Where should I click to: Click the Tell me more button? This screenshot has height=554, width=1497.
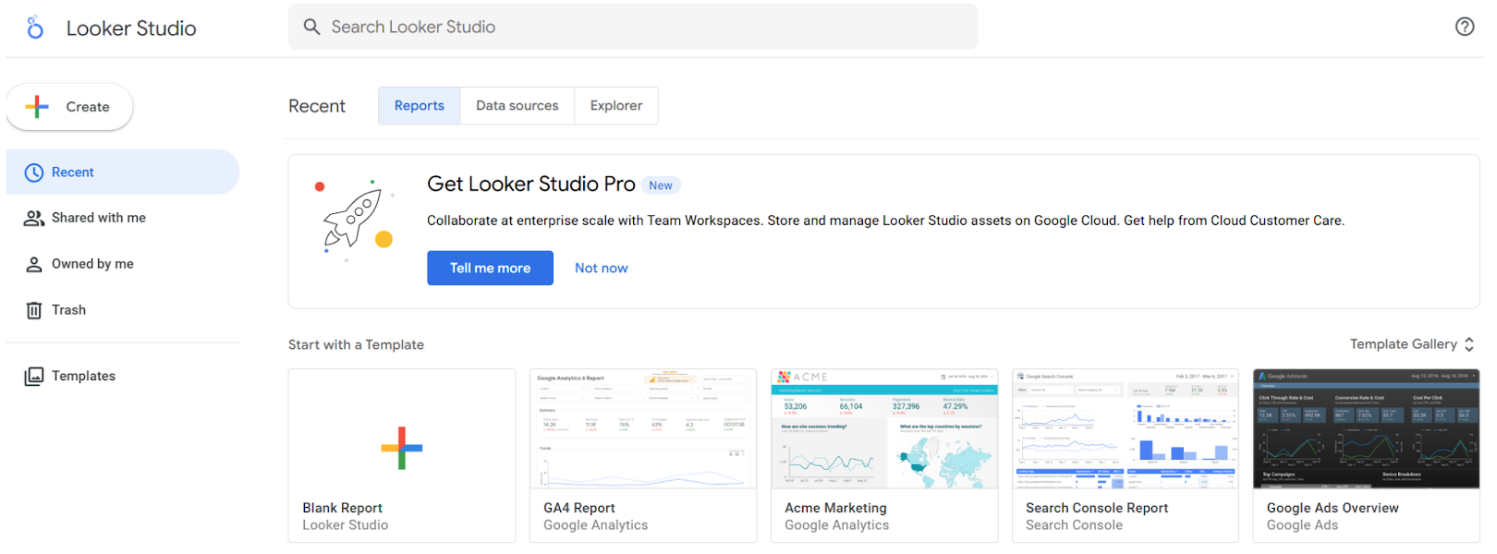(x=490, y=268)
